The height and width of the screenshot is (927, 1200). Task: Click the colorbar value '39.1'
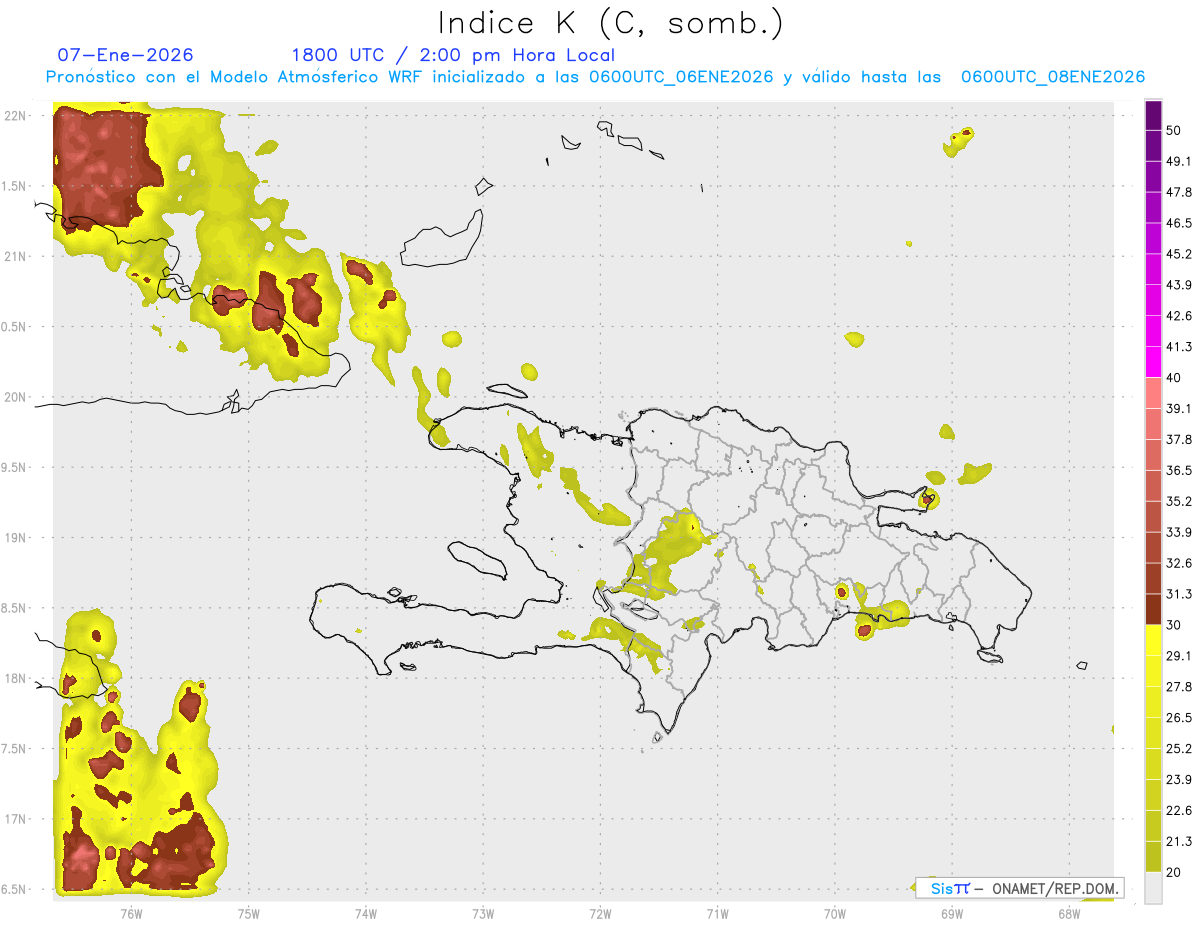pos(1179,408)
